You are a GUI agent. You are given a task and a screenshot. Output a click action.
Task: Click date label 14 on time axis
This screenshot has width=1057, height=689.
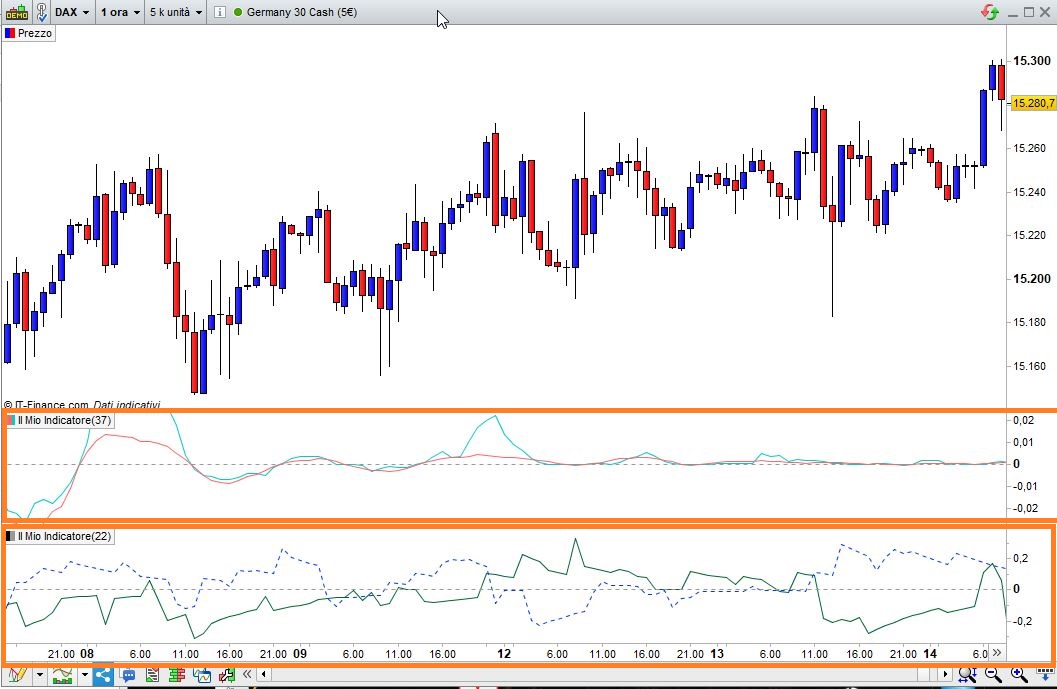pyautogui.click(x=930, y=653)
